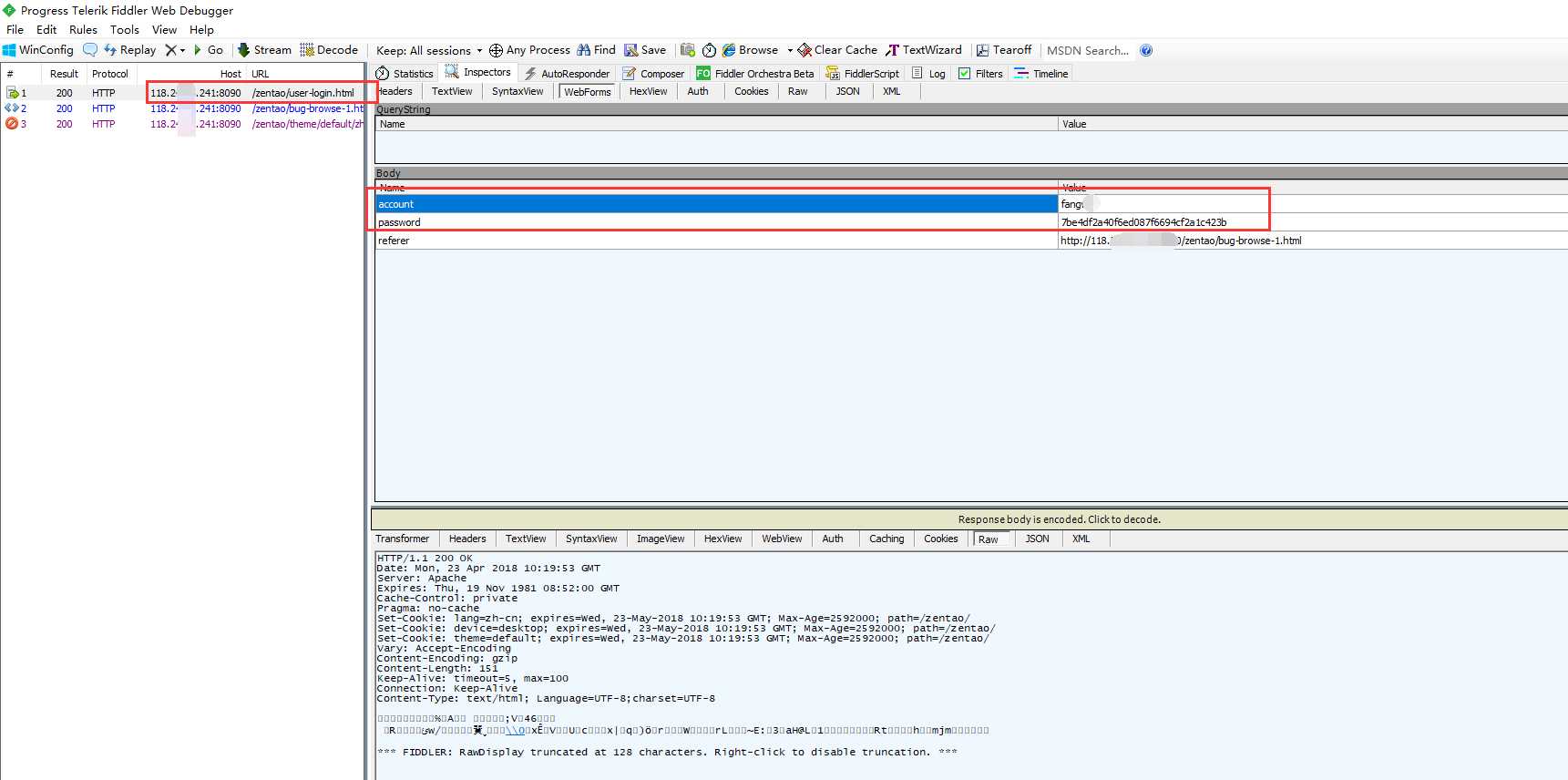This screenshot has height=780, width=1568.
Task: Open Find sessions binoculars tool
Action: [x=596, y=50]
